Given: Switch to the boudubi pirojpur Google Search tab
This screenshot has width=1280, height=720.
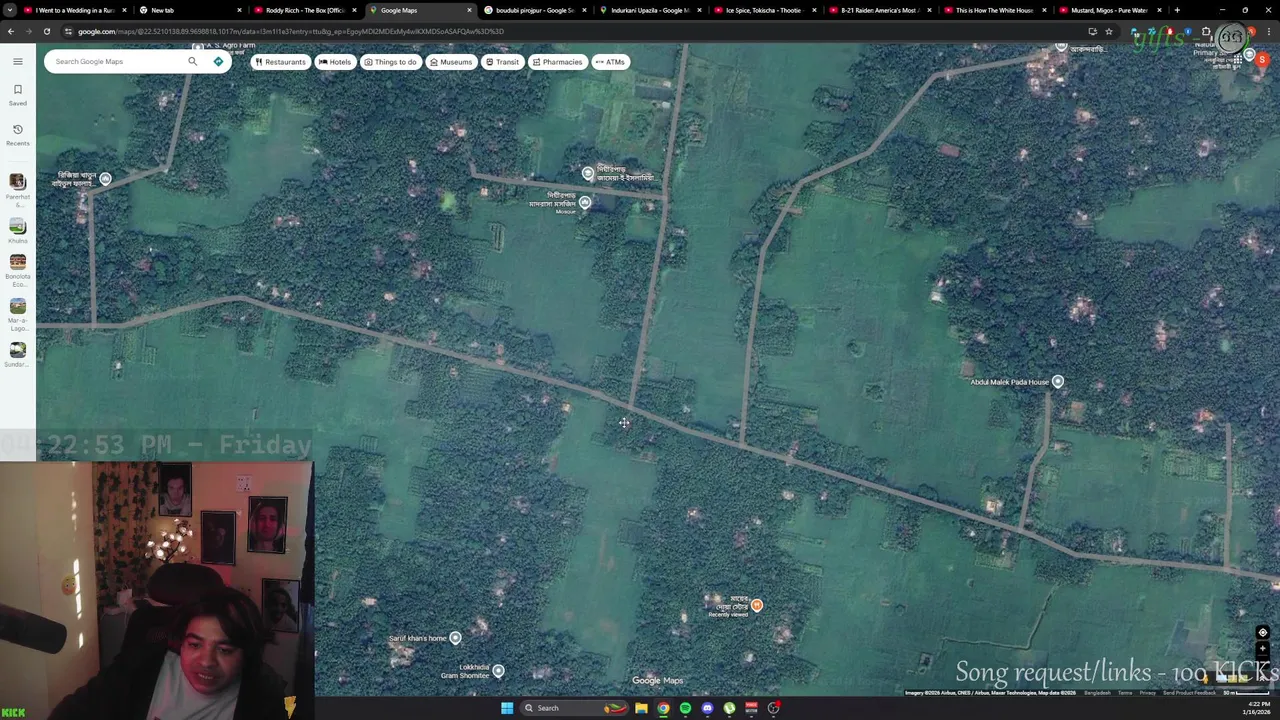Looking at the screenshot, I should click(535, 10).
